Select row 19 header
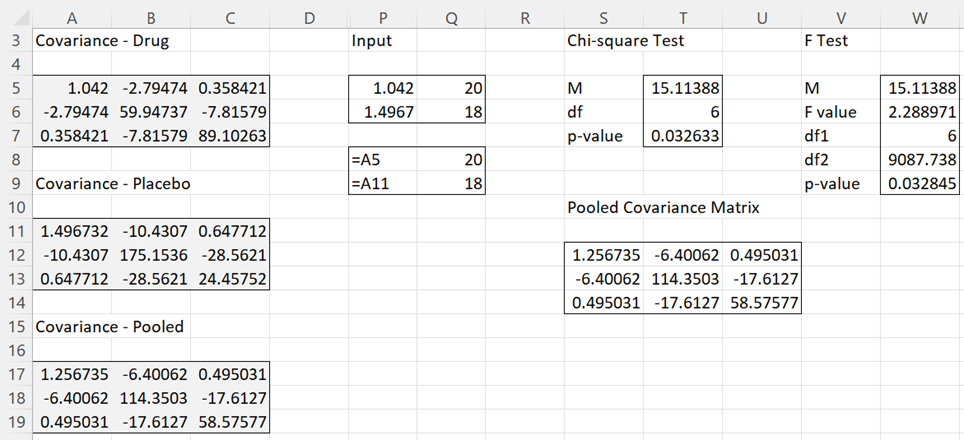Image resolution: width=964 pixels, height=440 pixels. coord(16,423)
